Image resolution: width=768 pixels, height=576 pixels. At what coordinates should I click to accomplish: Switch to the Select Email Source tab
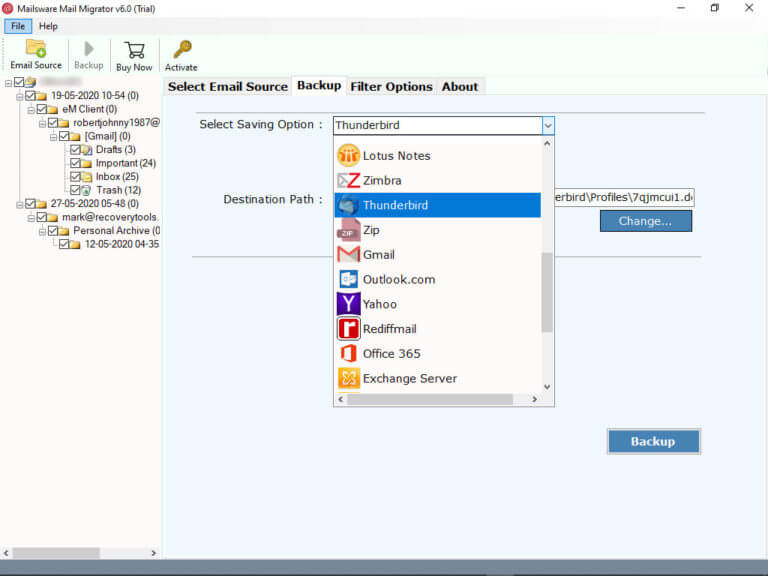pyautogui.click(x=228, y=87)
